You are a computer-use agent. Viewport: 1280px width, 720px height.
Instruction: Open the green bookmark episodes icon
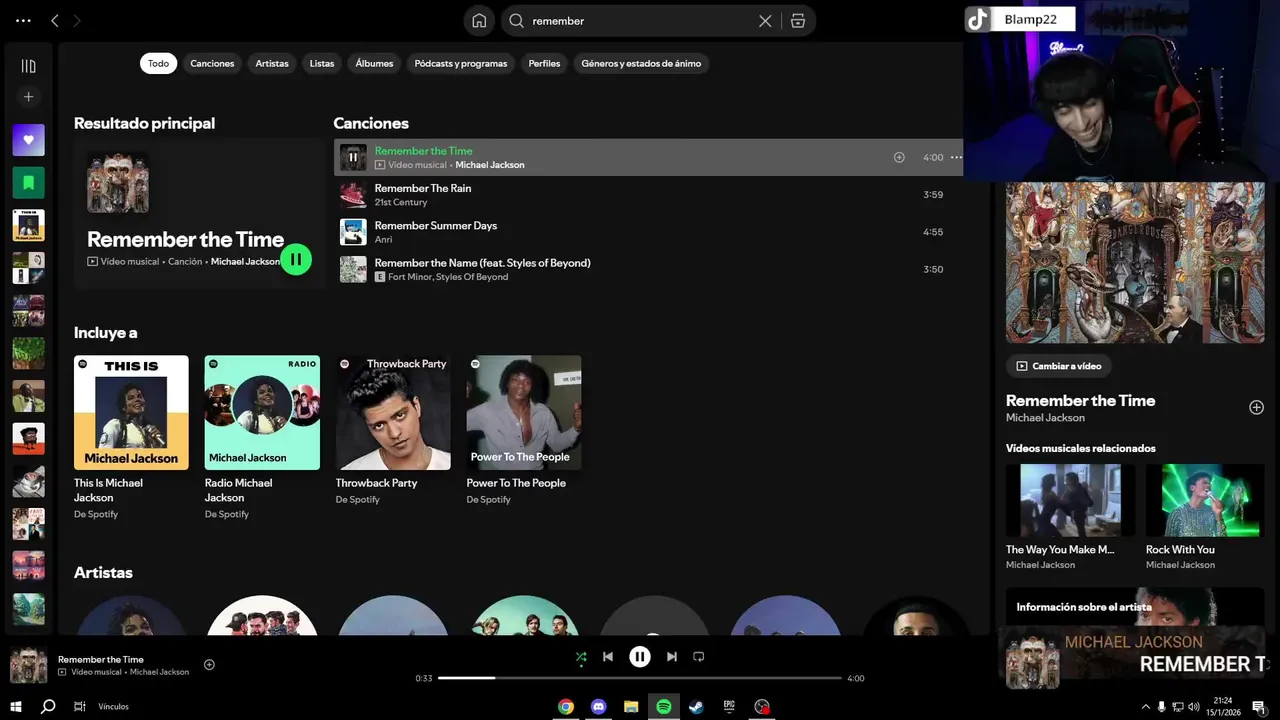[28, 182]
